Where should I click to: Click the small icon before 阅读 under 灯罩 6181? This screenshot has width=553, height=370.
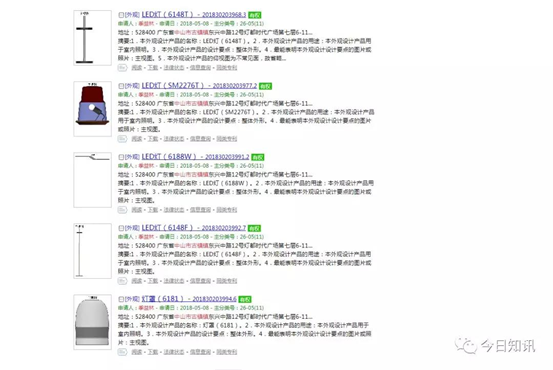pos(122,352)
